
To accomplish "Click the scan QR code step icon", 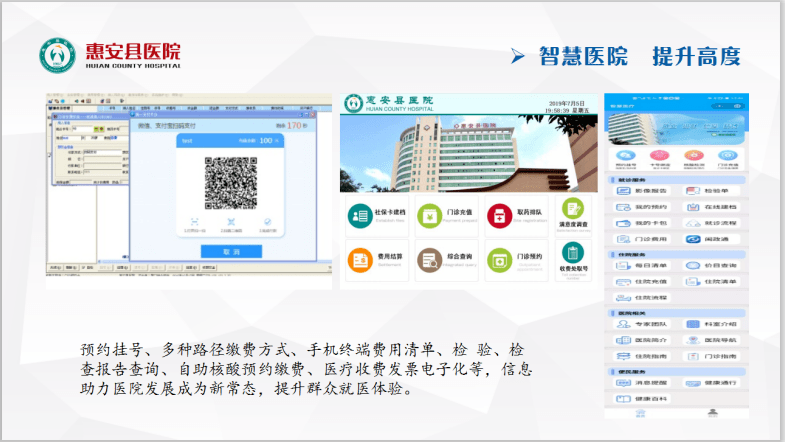I will (x=231, y=222).
